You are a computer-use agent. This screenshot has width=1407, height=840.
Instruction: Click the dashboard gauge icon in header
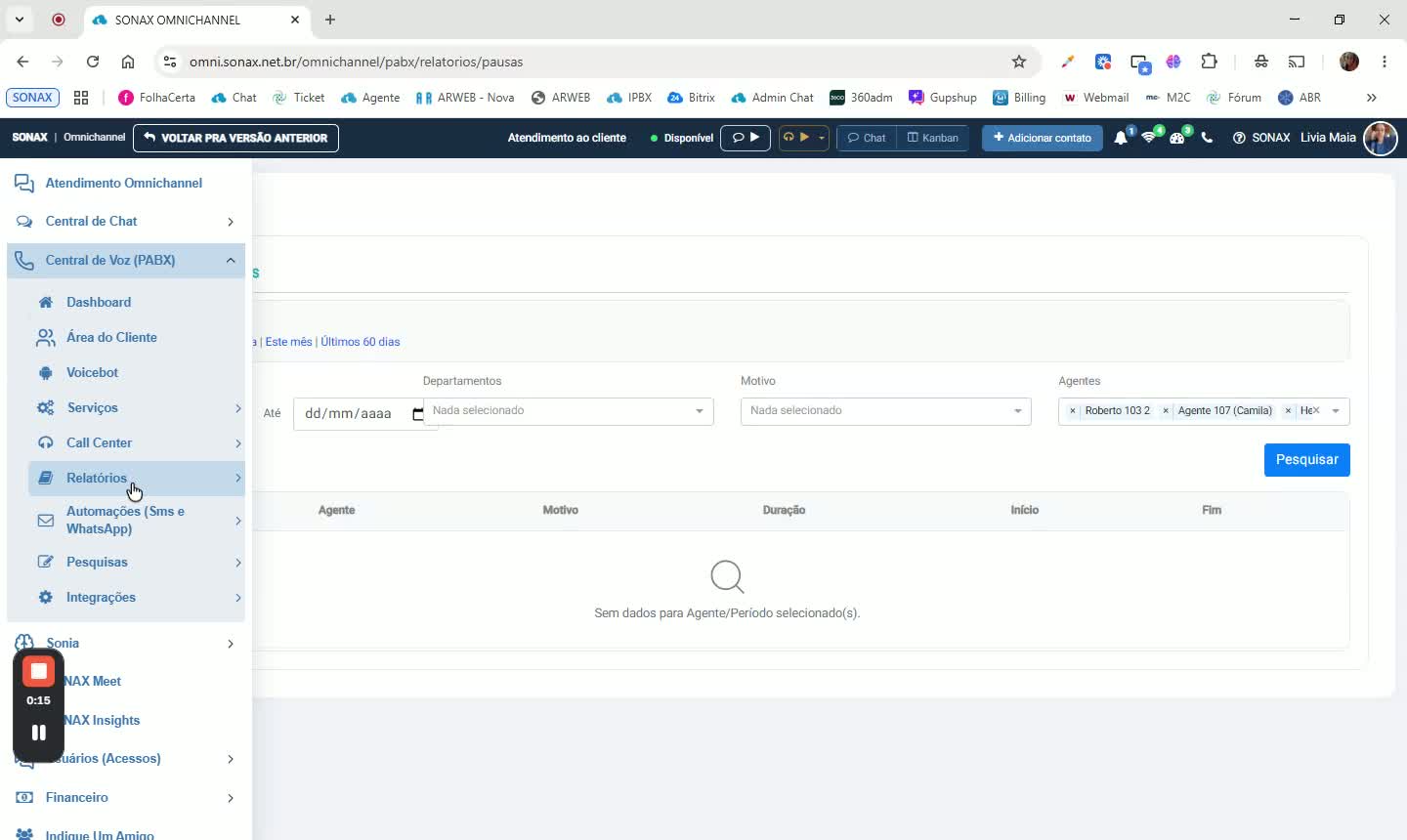point(1177,138)
